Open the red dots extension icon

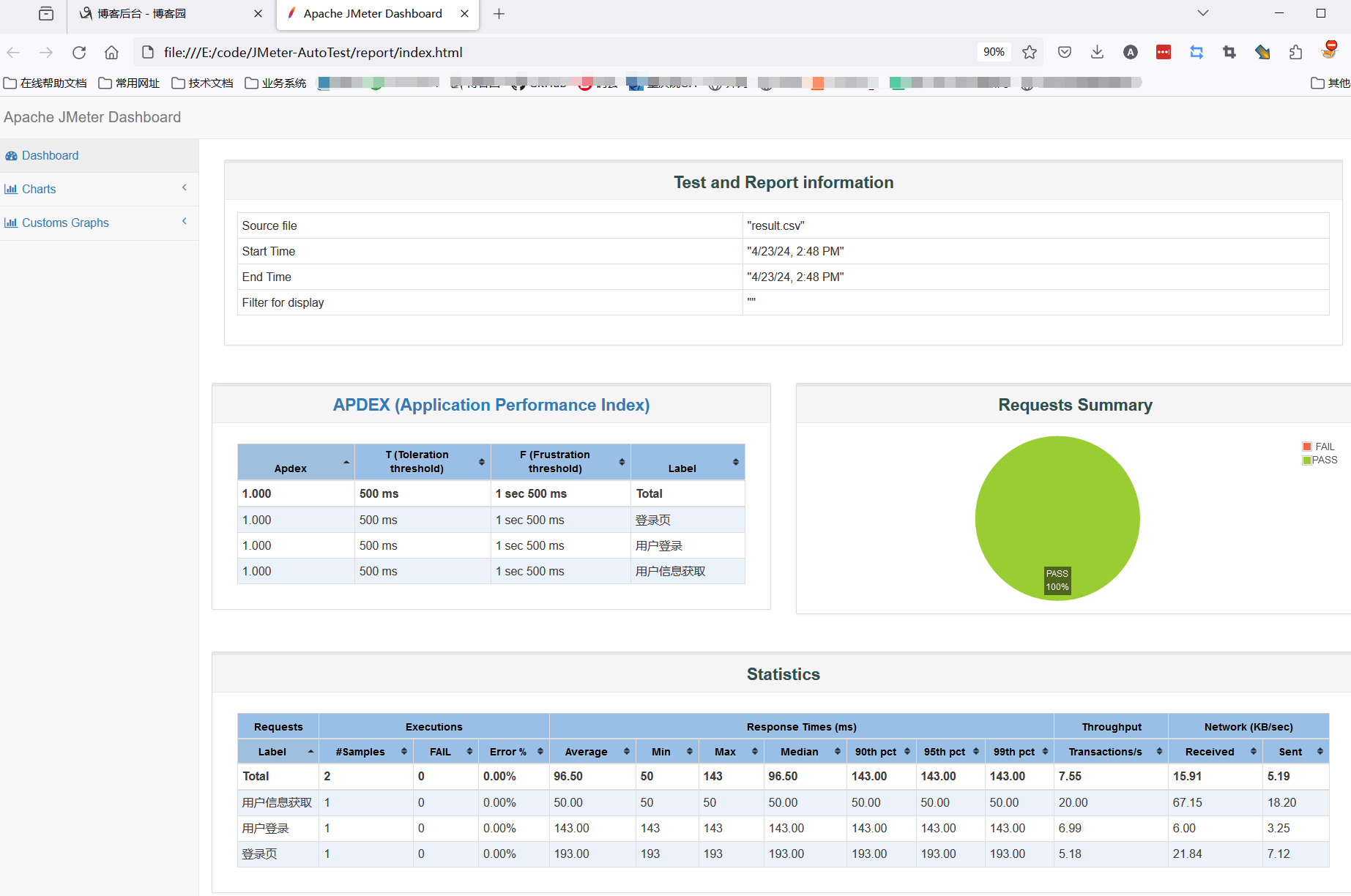pos(1164,52)
